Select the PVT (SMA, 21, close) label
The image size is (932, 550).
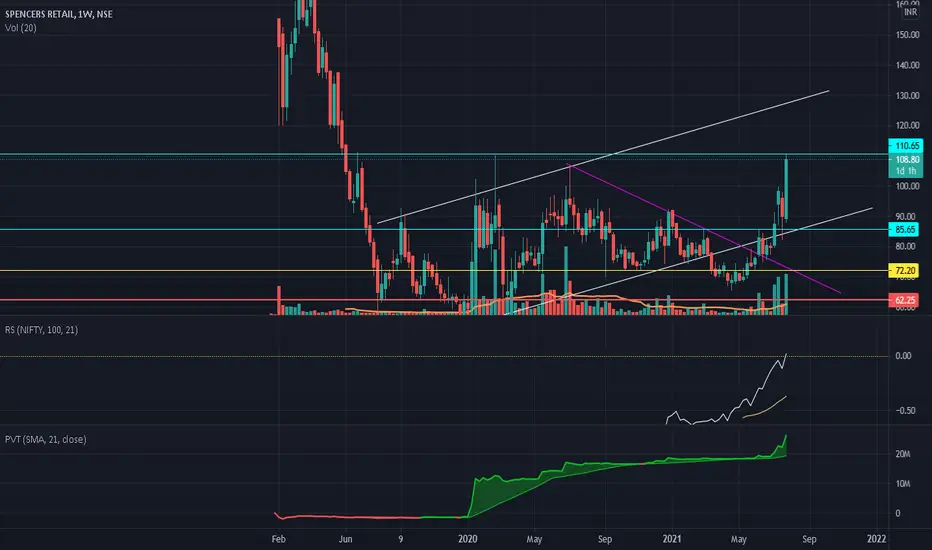point(46,439)
